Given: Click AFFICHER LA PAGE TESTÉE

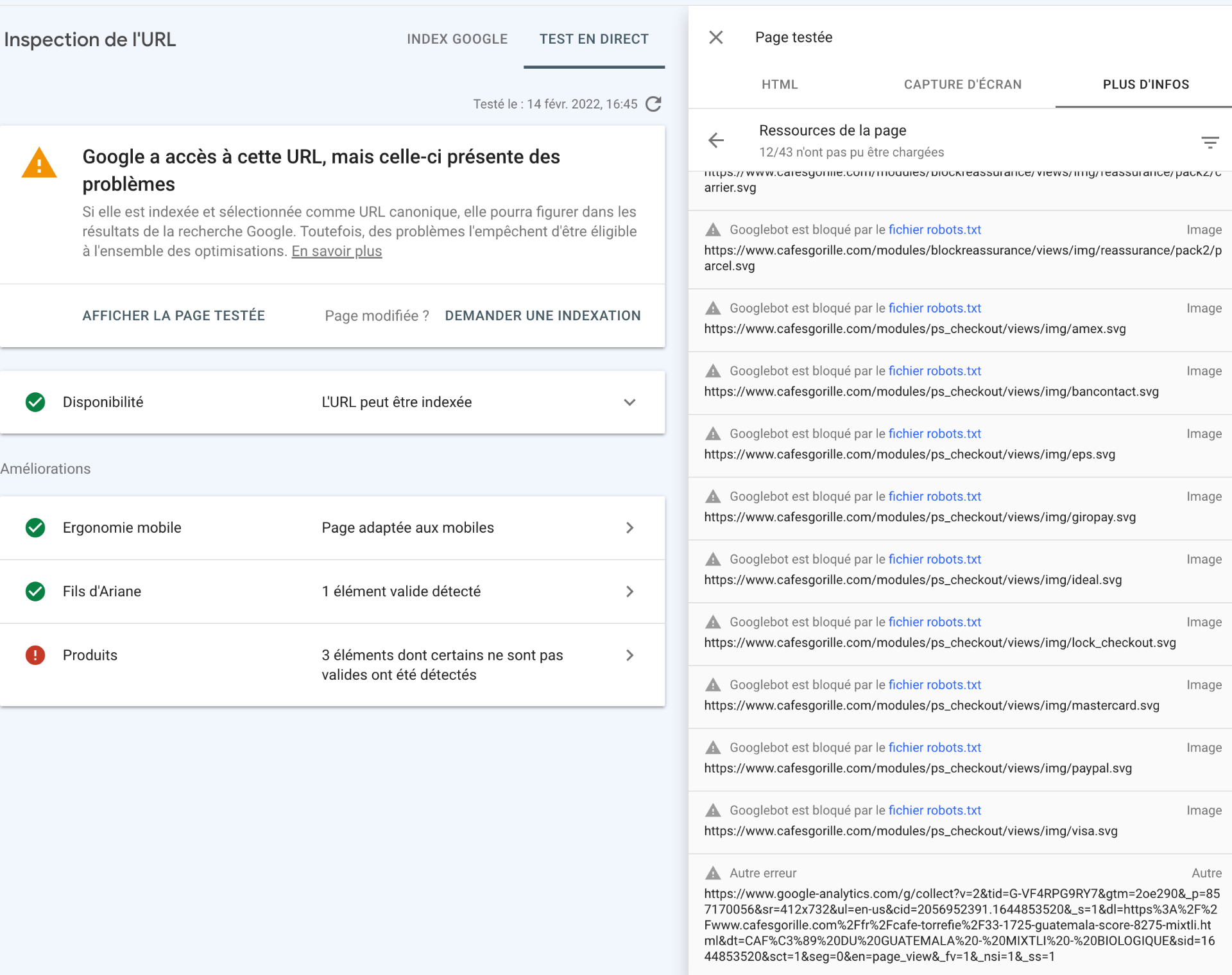Looking at the screenshot, I should [x=173, y=315].
